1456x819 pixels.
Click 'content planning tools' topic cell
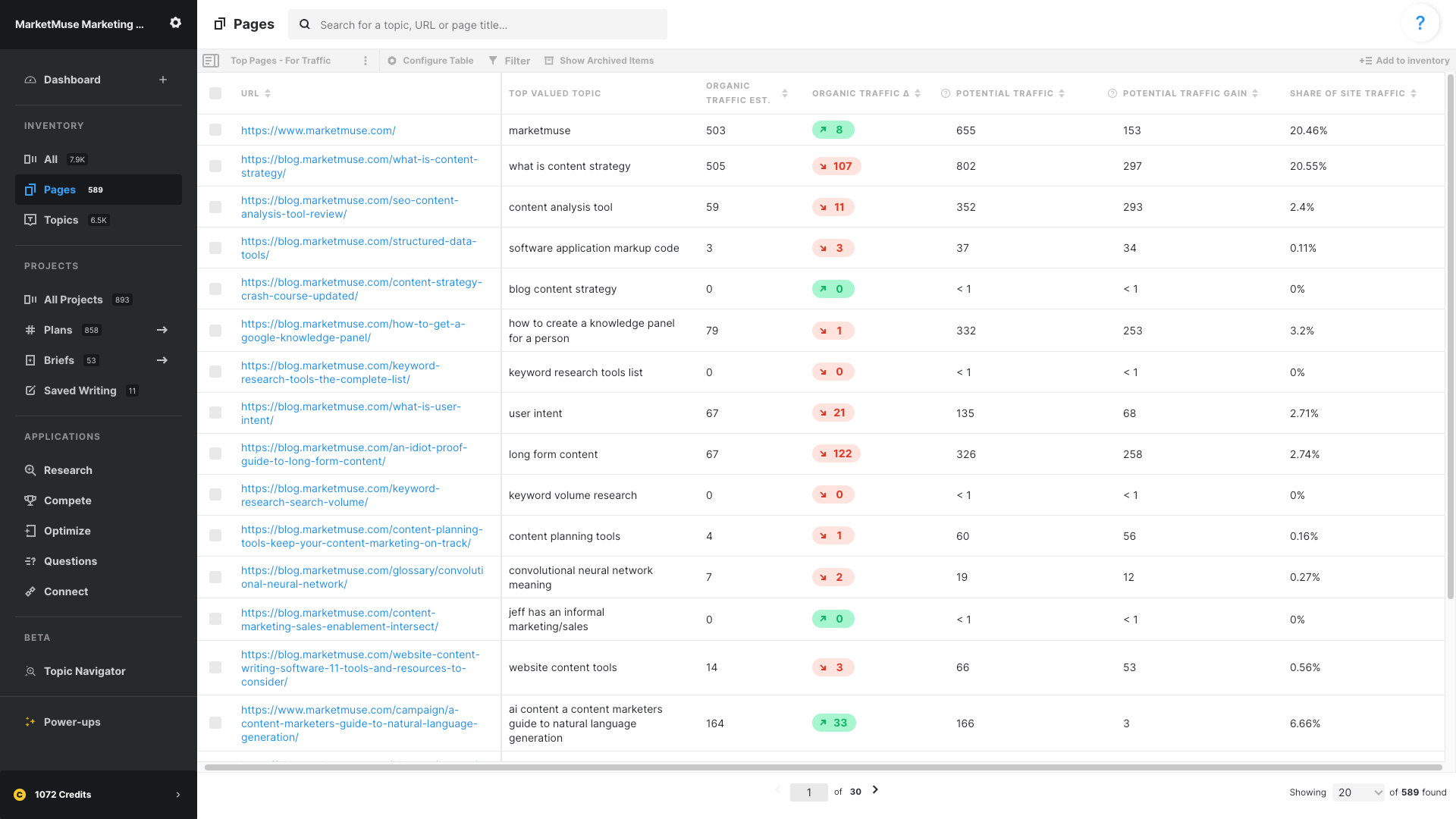click(564, 536)
